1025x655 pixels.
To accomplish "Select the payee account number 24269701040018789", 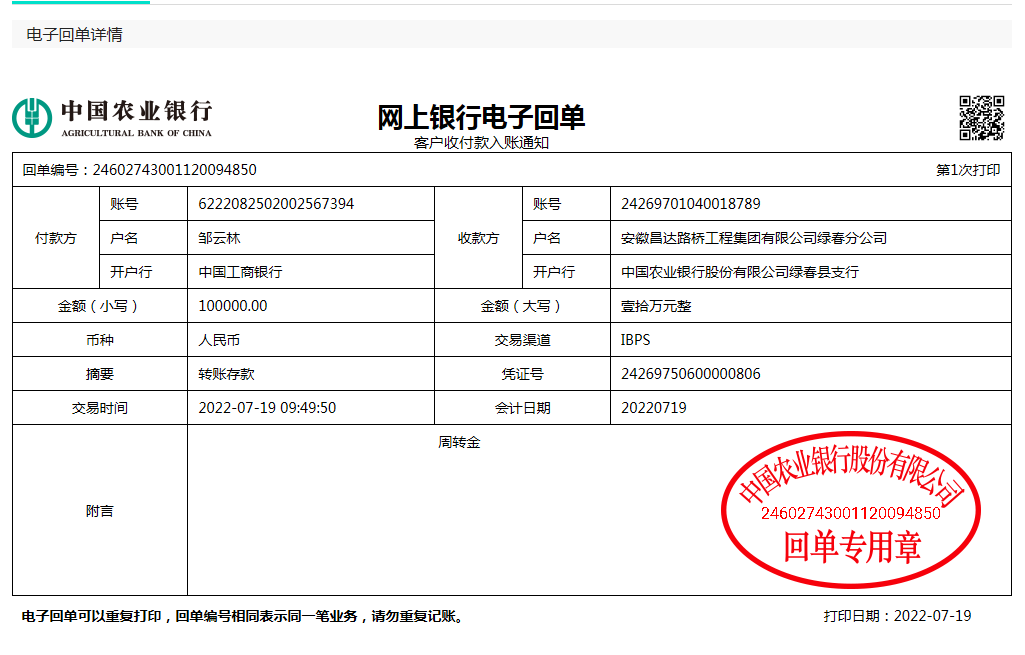I will click(690, 204).
